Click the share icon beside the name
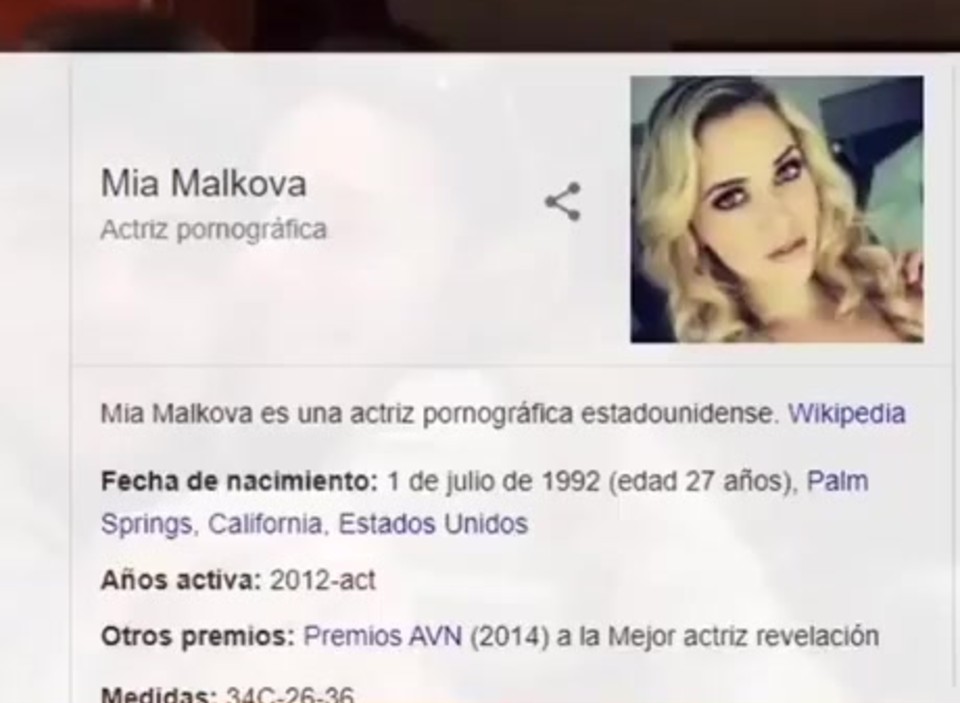The height and width of the screenshot is (703, 960). (563, 201)
